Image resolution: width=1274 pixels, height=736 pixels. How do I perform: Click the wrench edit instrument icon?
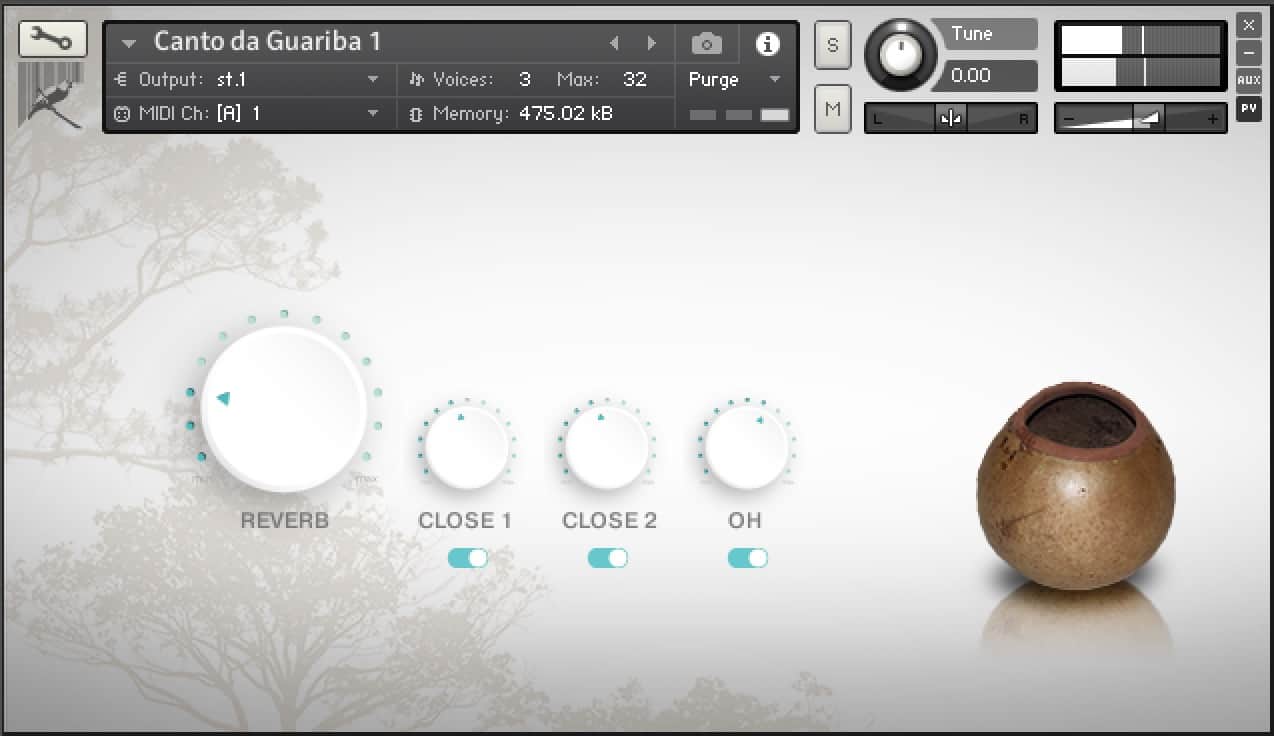(x=52, y=39)
